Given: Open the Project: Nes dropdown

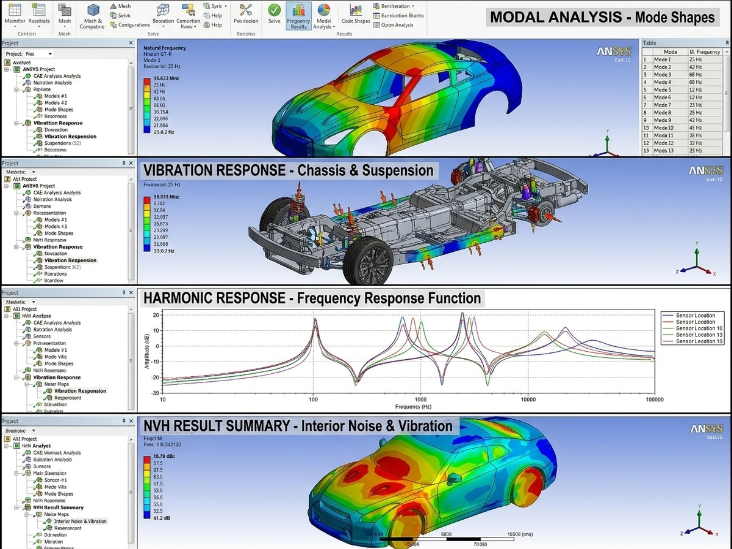Looking at the screenshot, I should (39, 54).
